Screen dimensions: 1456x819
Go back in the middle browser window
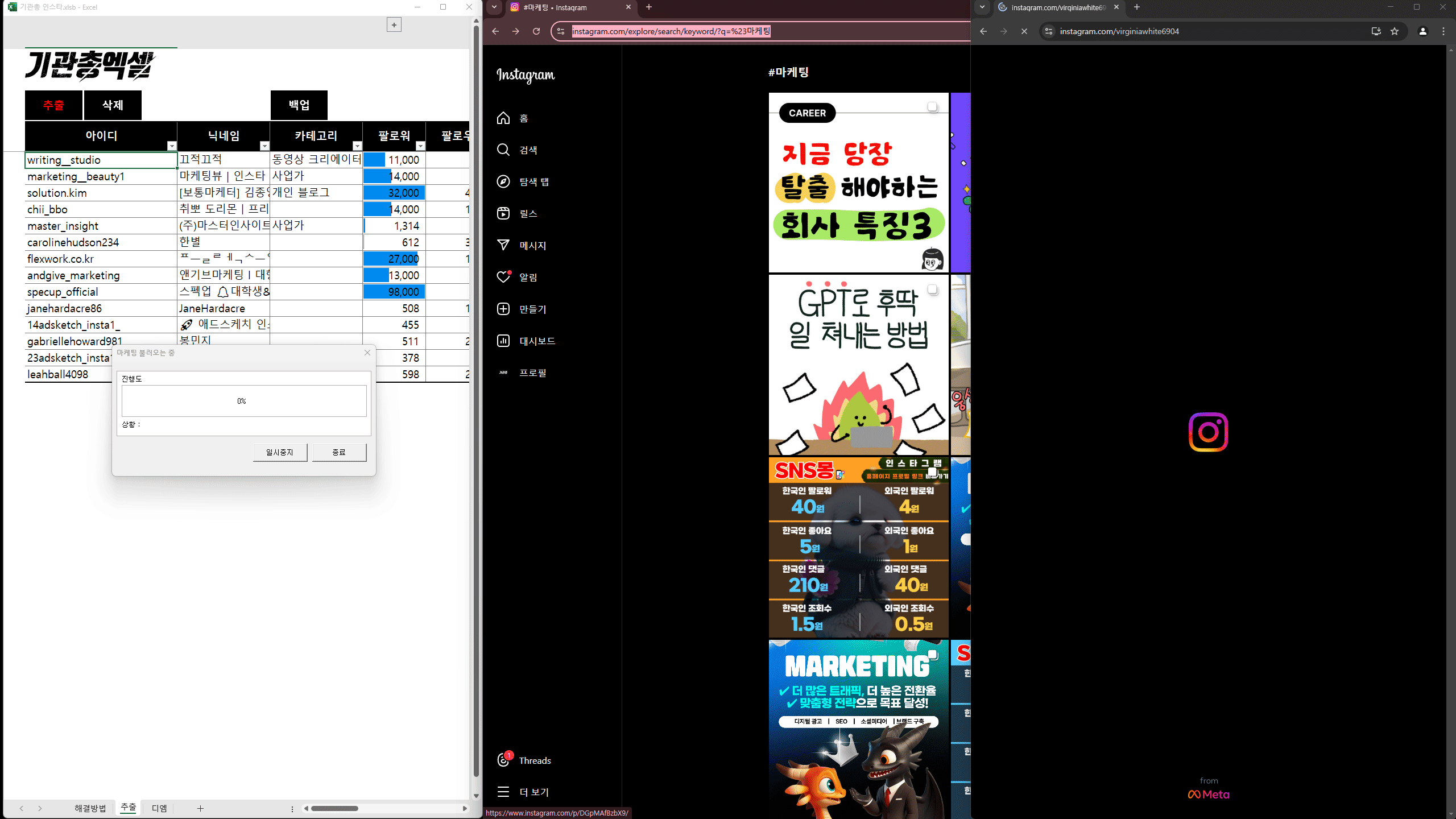[495, 31]
